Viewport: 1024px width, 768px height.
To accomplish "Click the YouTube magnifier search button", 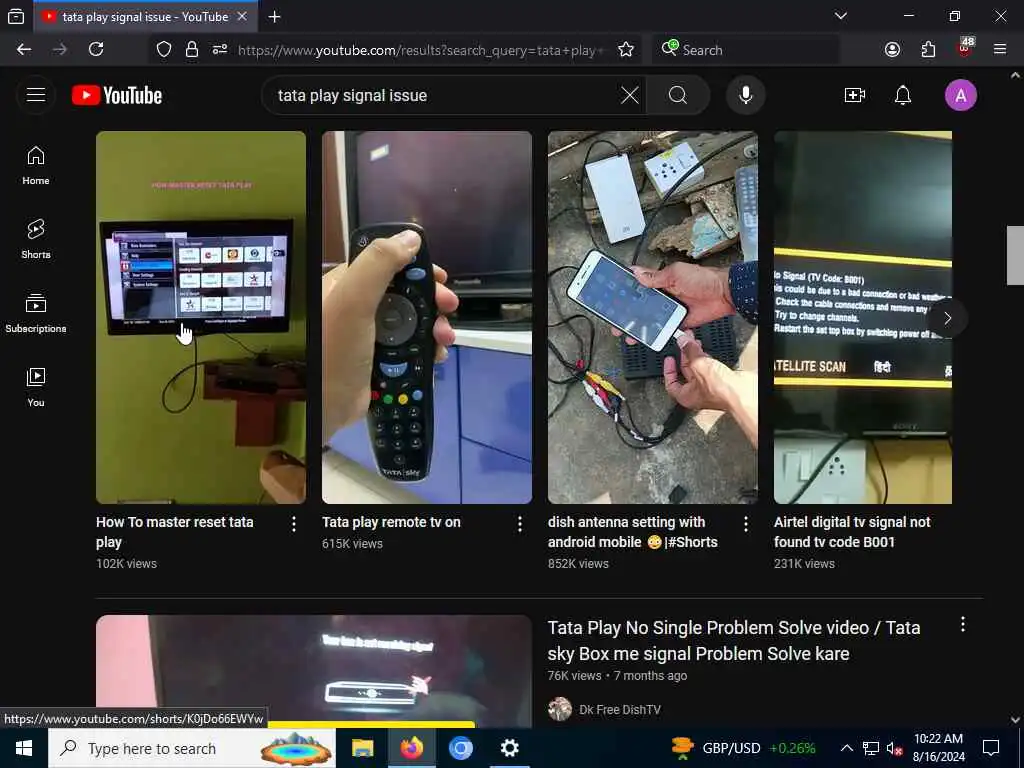I will (678, 95).
